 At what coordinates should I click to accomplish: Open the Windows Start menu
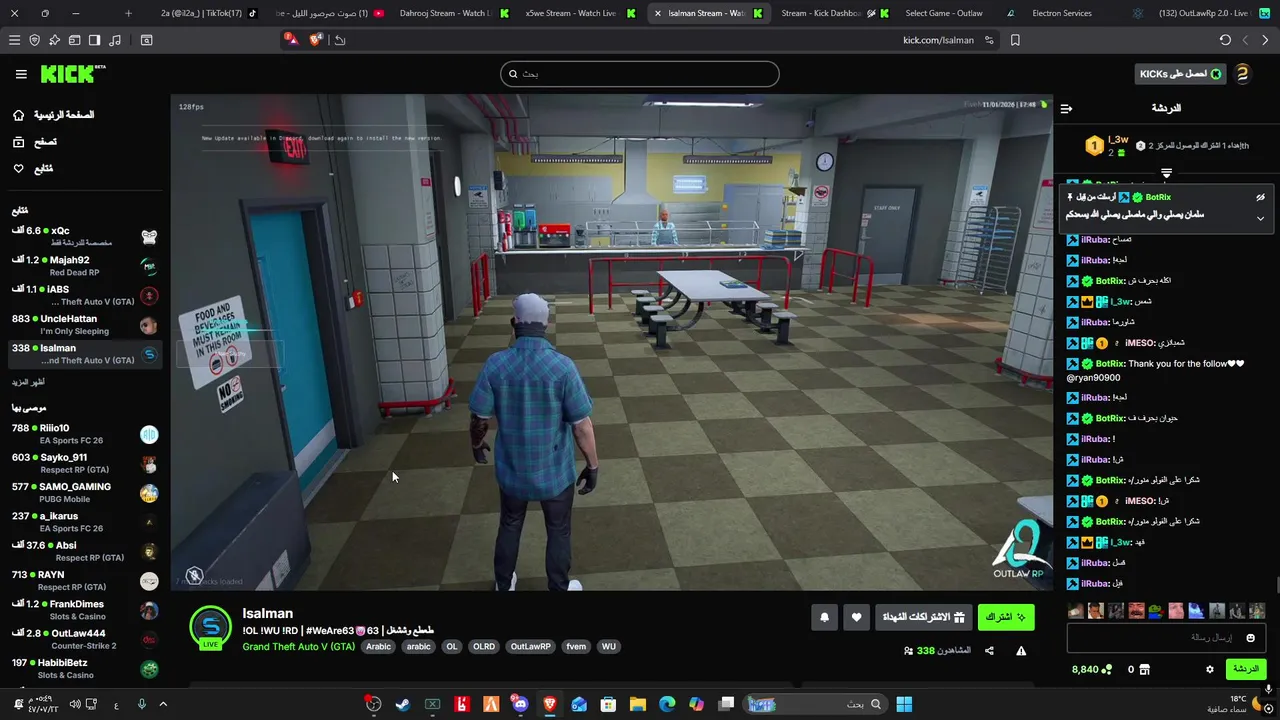[904, 704]
